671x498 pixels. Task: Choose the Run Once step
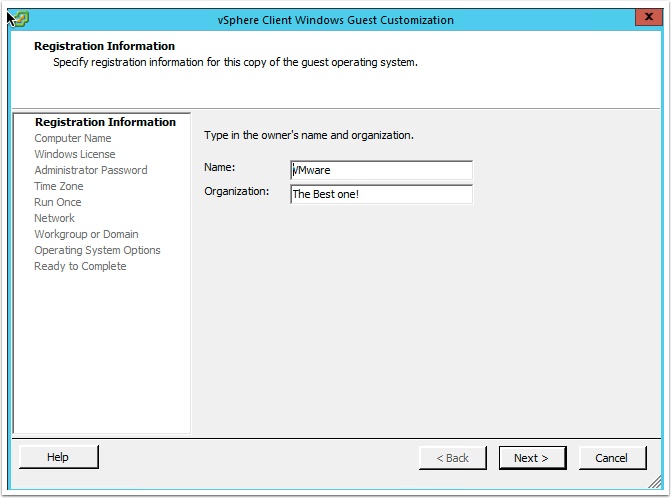pos(58,202)
